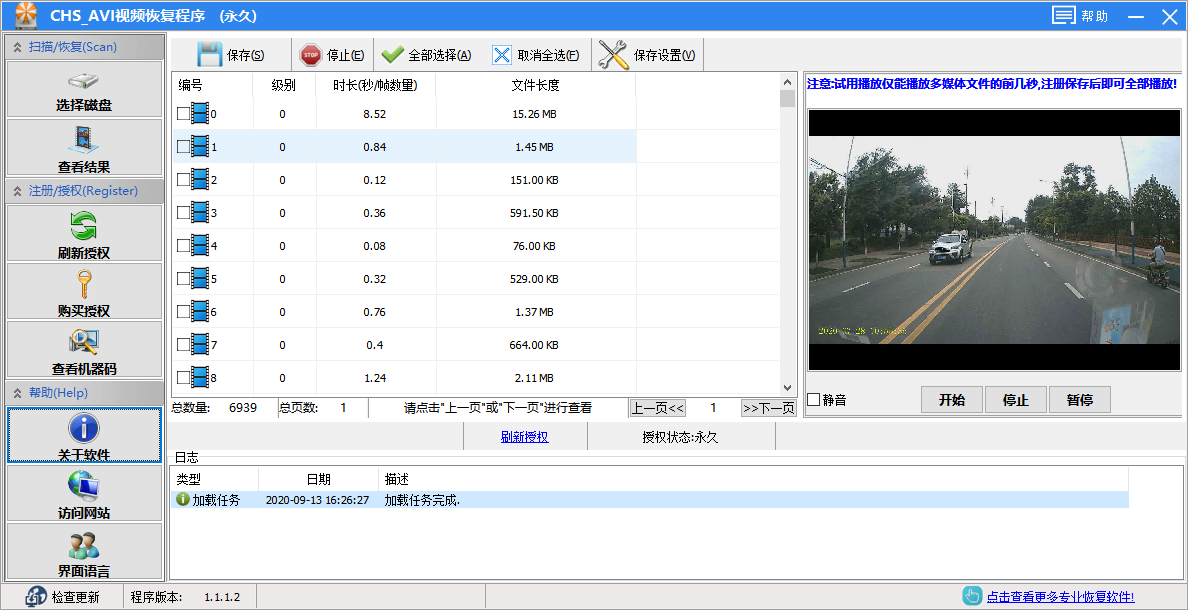The width and height of the screenshot is (1188, 610).
Task: Go to previous page (上一页<<)
Action: (658, 408)
